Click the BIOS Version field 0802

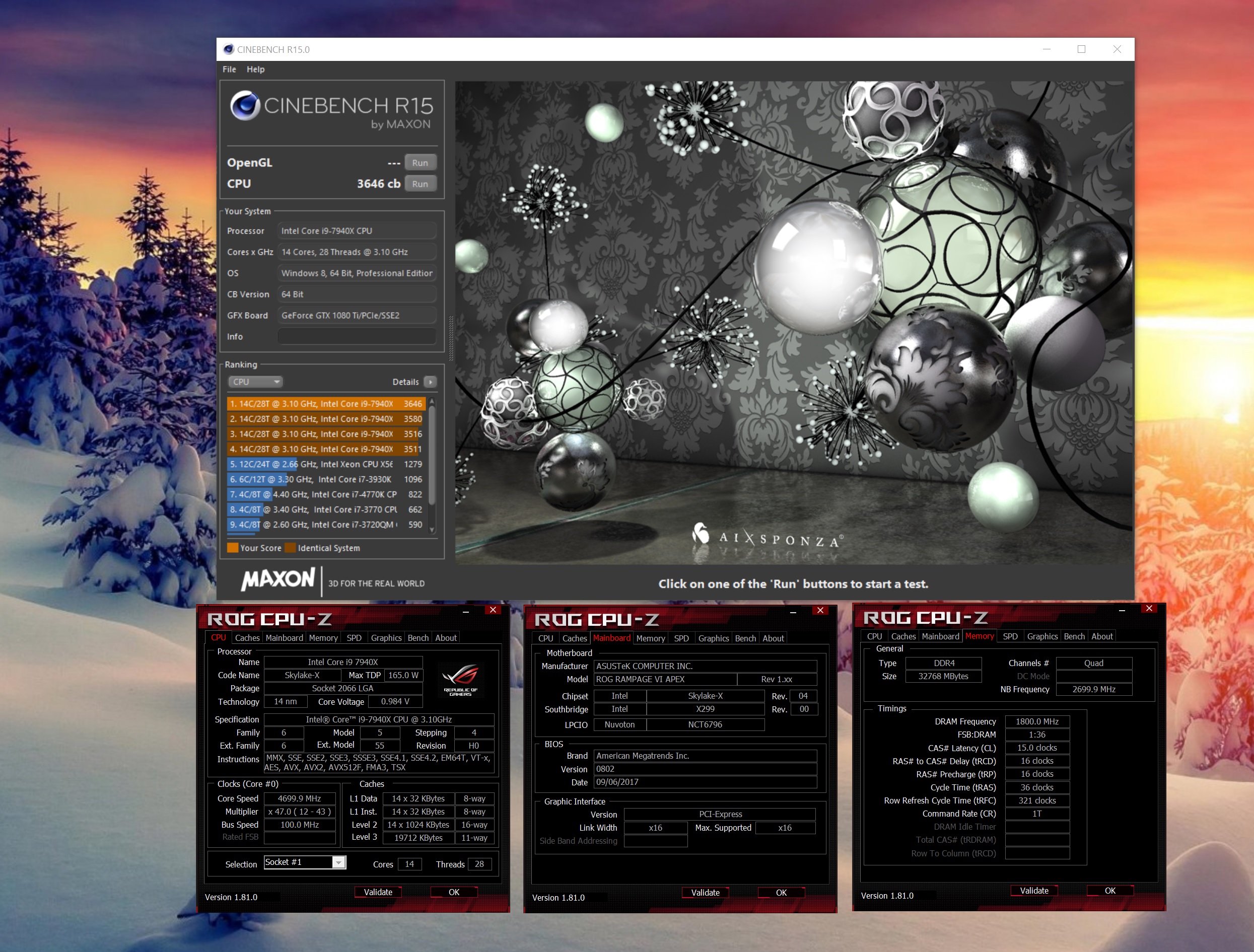pyautogui.click(x=705, y=769)
